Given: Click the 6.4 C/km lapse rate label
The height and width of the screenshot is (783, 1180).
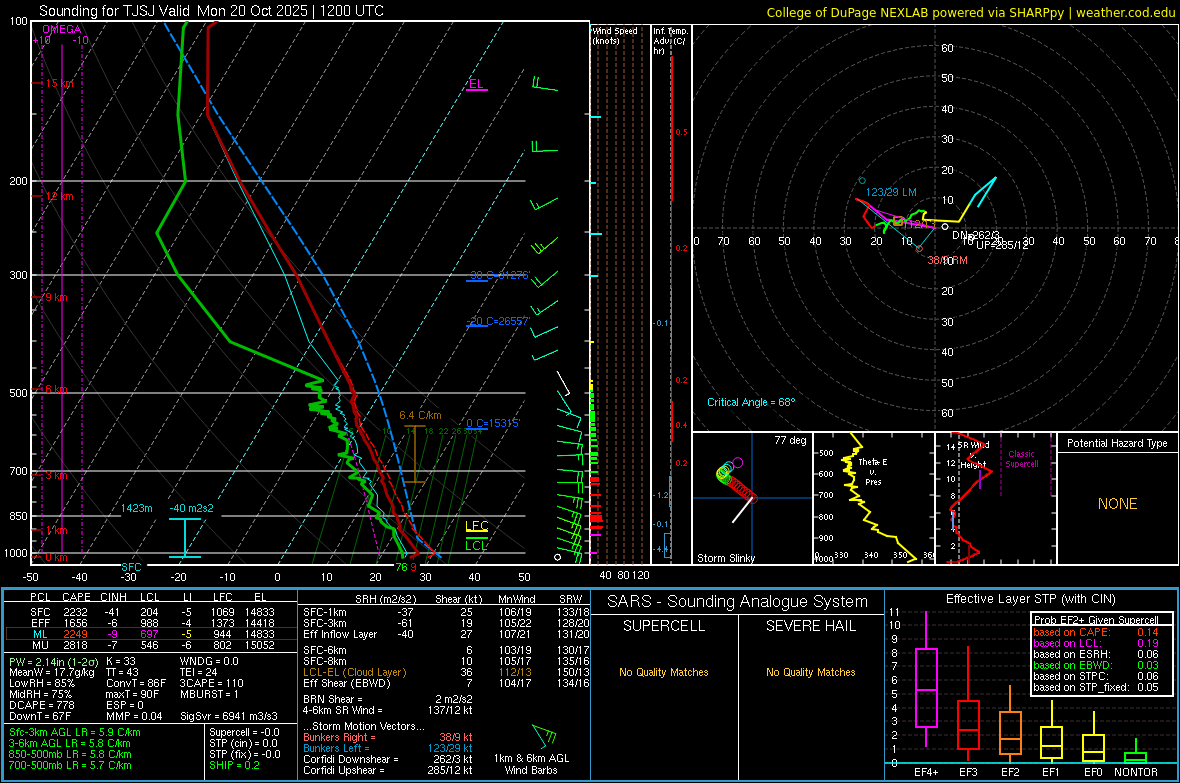Looking at the screenshot, I should (420, 415).
